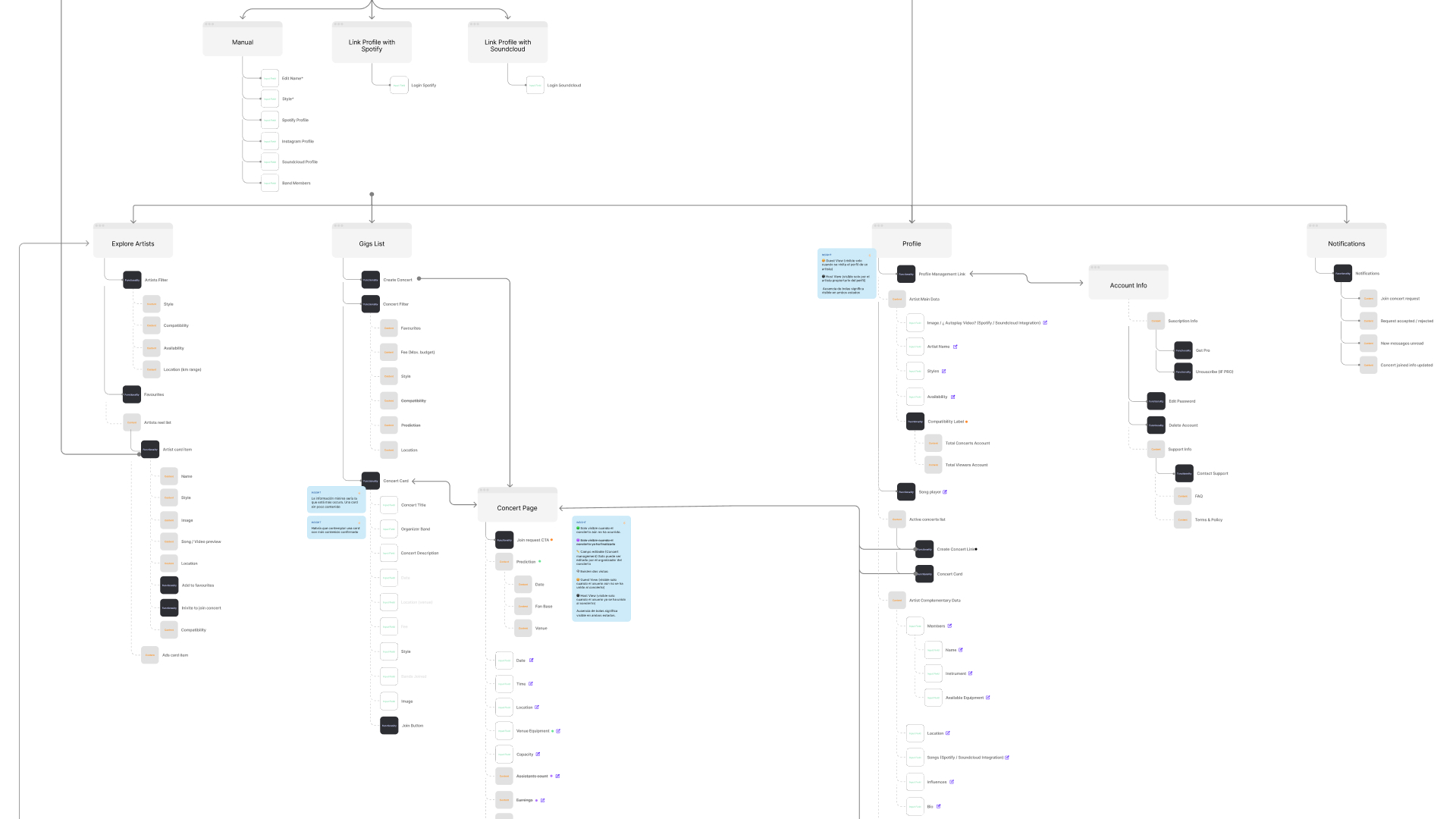Select the Concert Page frame title
The height and width of the screenshot is (819, 1456).
[517, 507]
